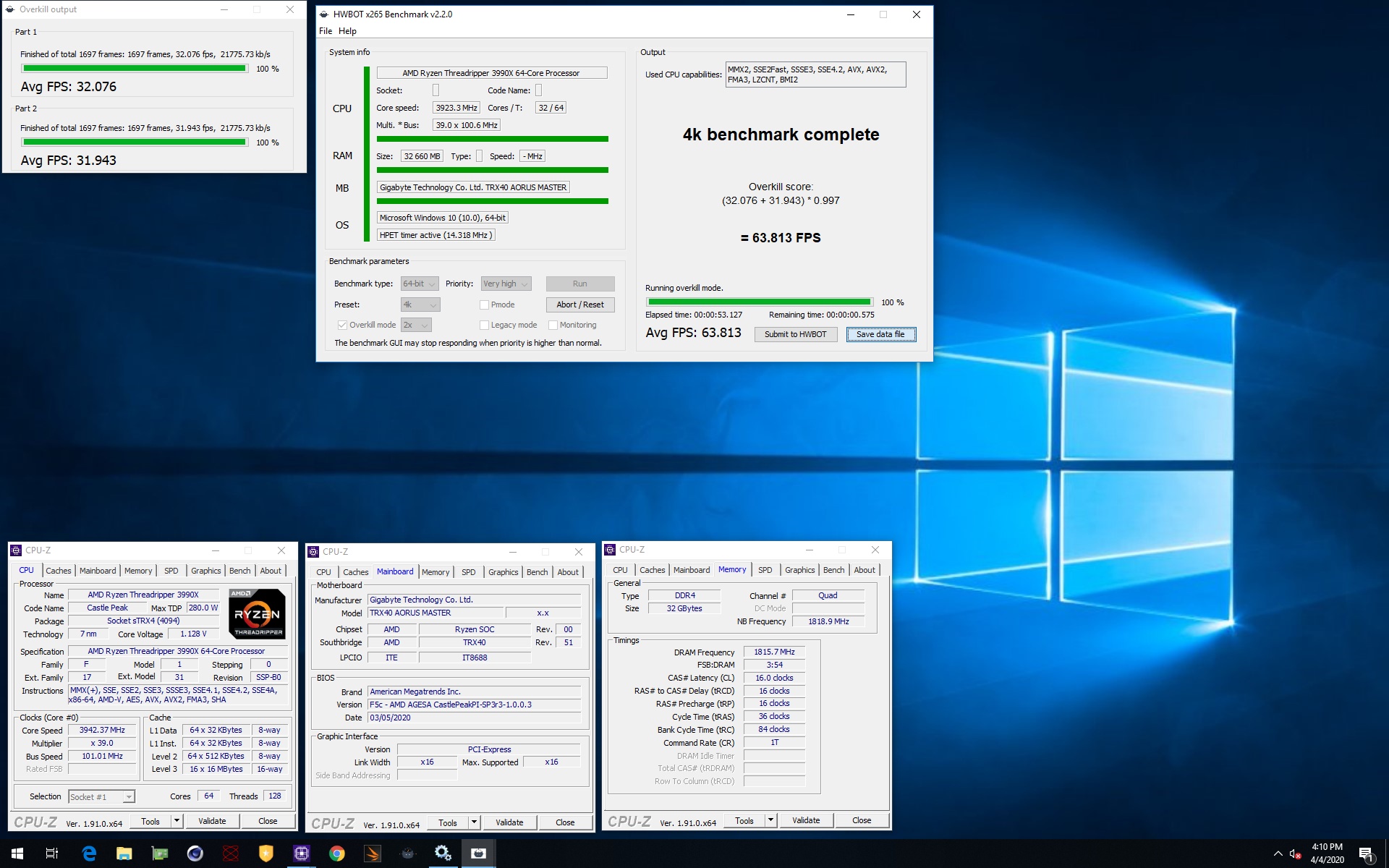Open the Action Center notifications

1366,854
